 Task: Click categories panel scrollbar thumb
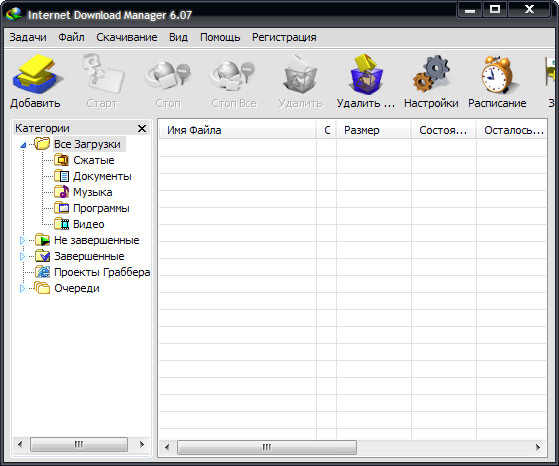[79, 445]
